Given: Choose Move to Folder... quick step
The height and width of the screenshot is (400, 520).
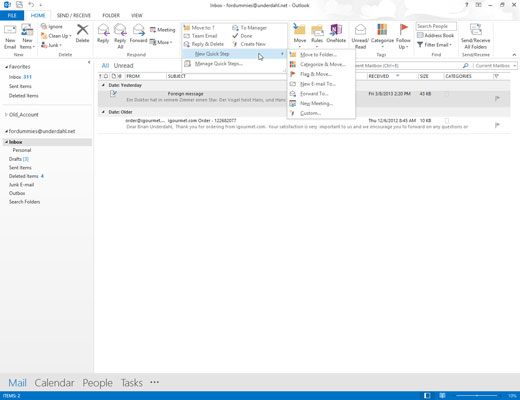Looking at the screenshot, I should (x=321, y=54).
